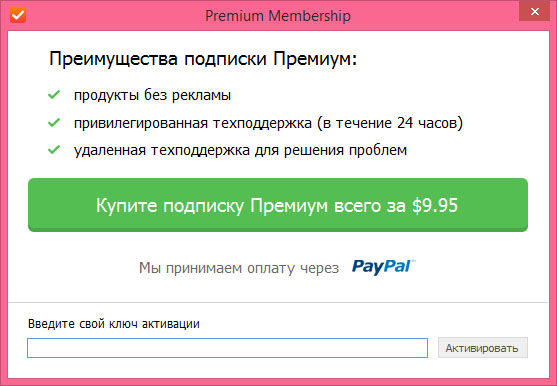
Task: Click the '$9.95' price on the green button
Action: coord(435,205)
